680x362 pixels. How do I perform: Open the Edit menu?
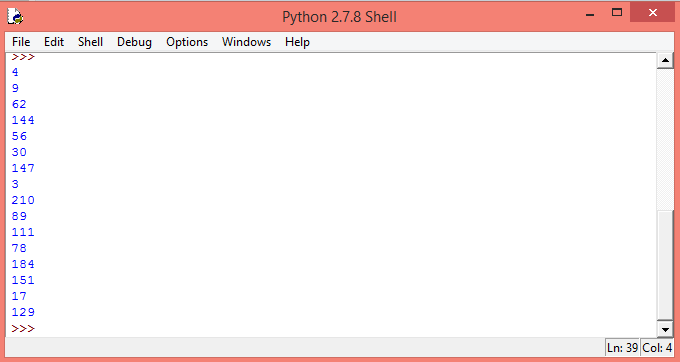click(54, 42)
